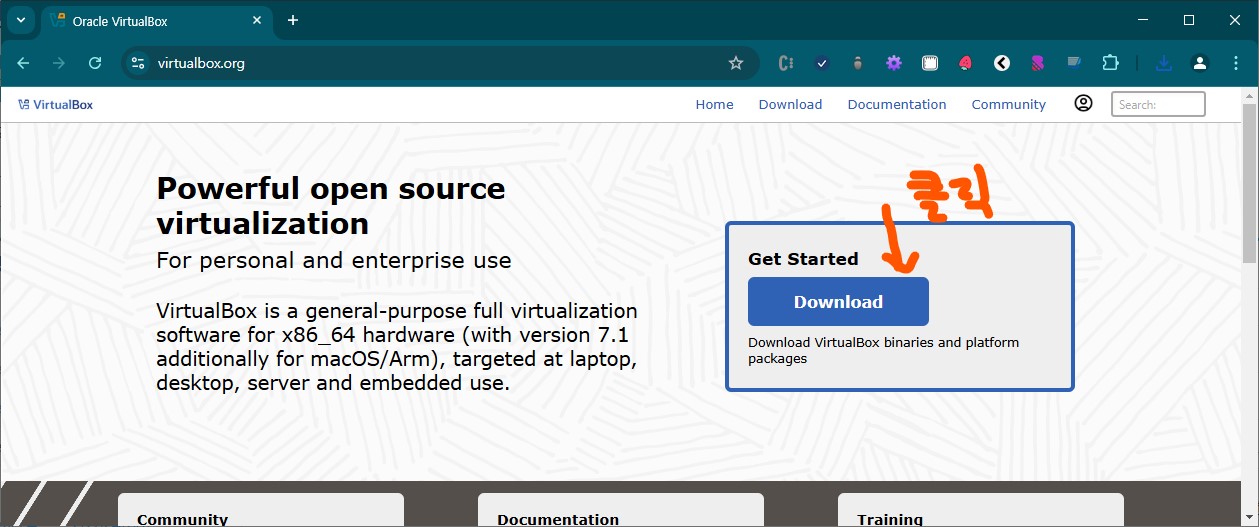Click the blue Download button
The image size is (1259, 527).
[838, 302]
